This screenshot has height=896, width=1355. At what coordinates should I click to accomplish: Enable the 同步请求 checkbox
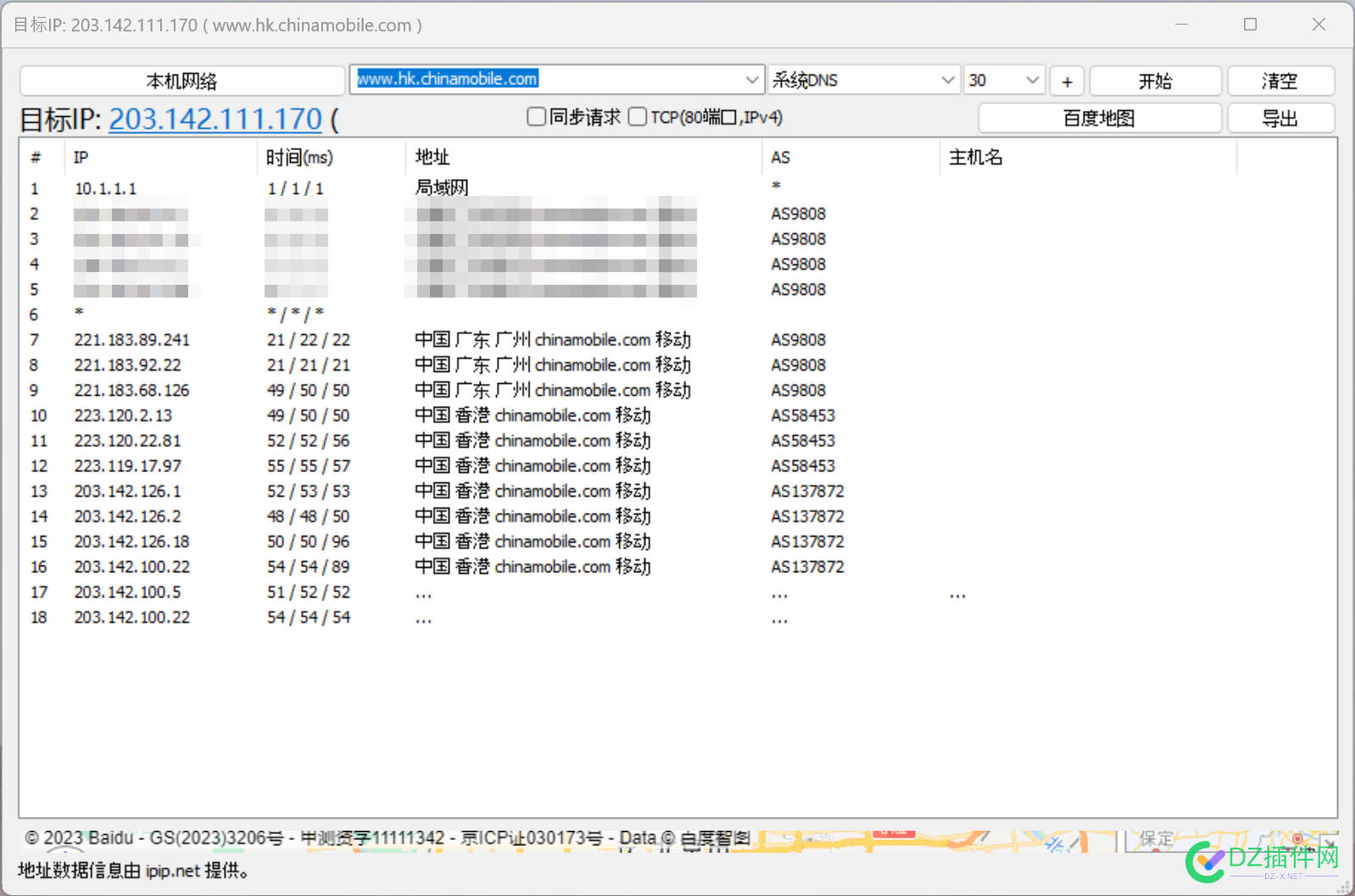[x=536, y=117]
